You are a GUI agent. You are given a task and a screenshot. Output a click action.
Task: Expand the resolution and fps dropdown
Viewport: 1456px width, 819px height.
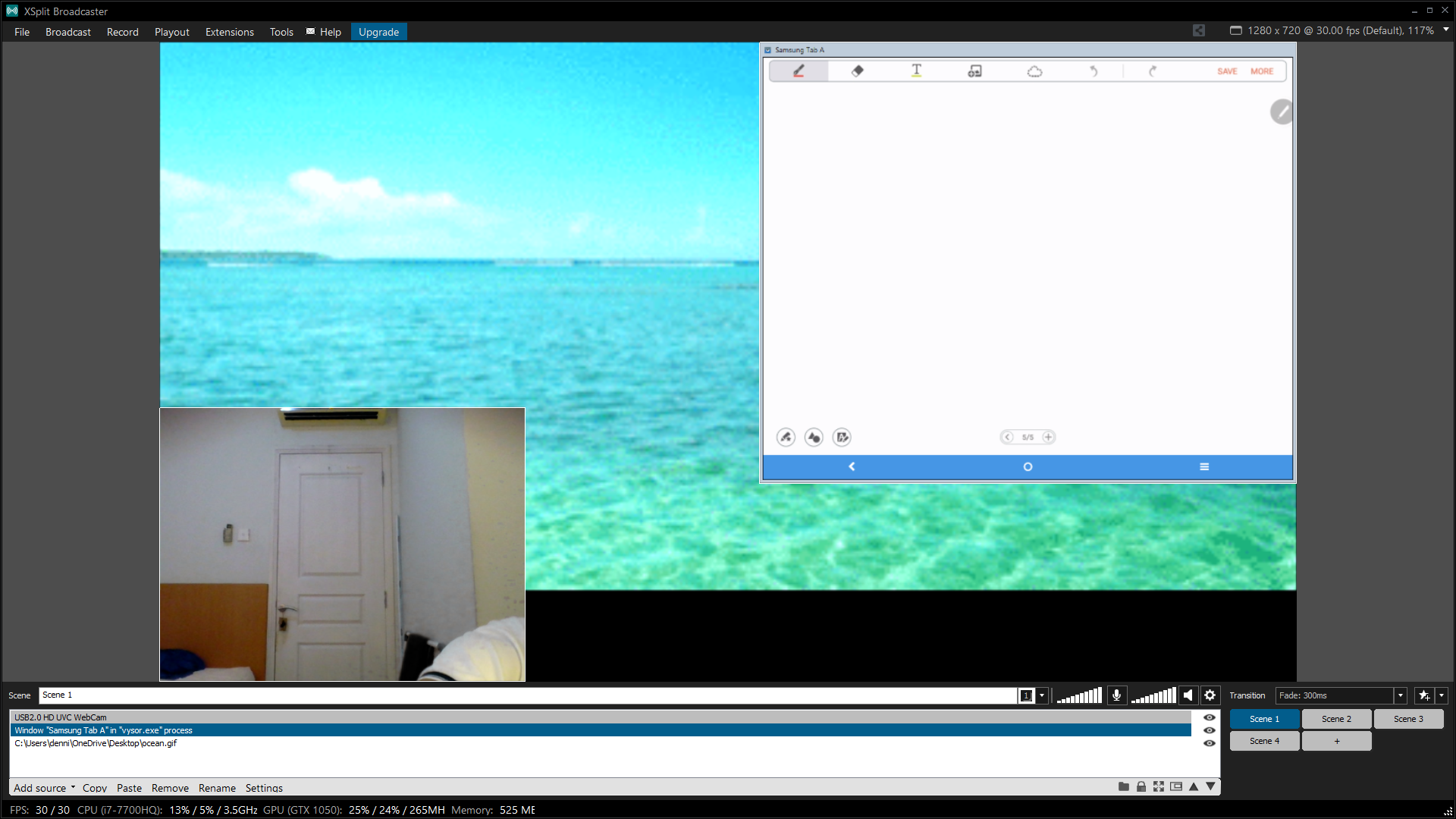(x=1447, y=30)
